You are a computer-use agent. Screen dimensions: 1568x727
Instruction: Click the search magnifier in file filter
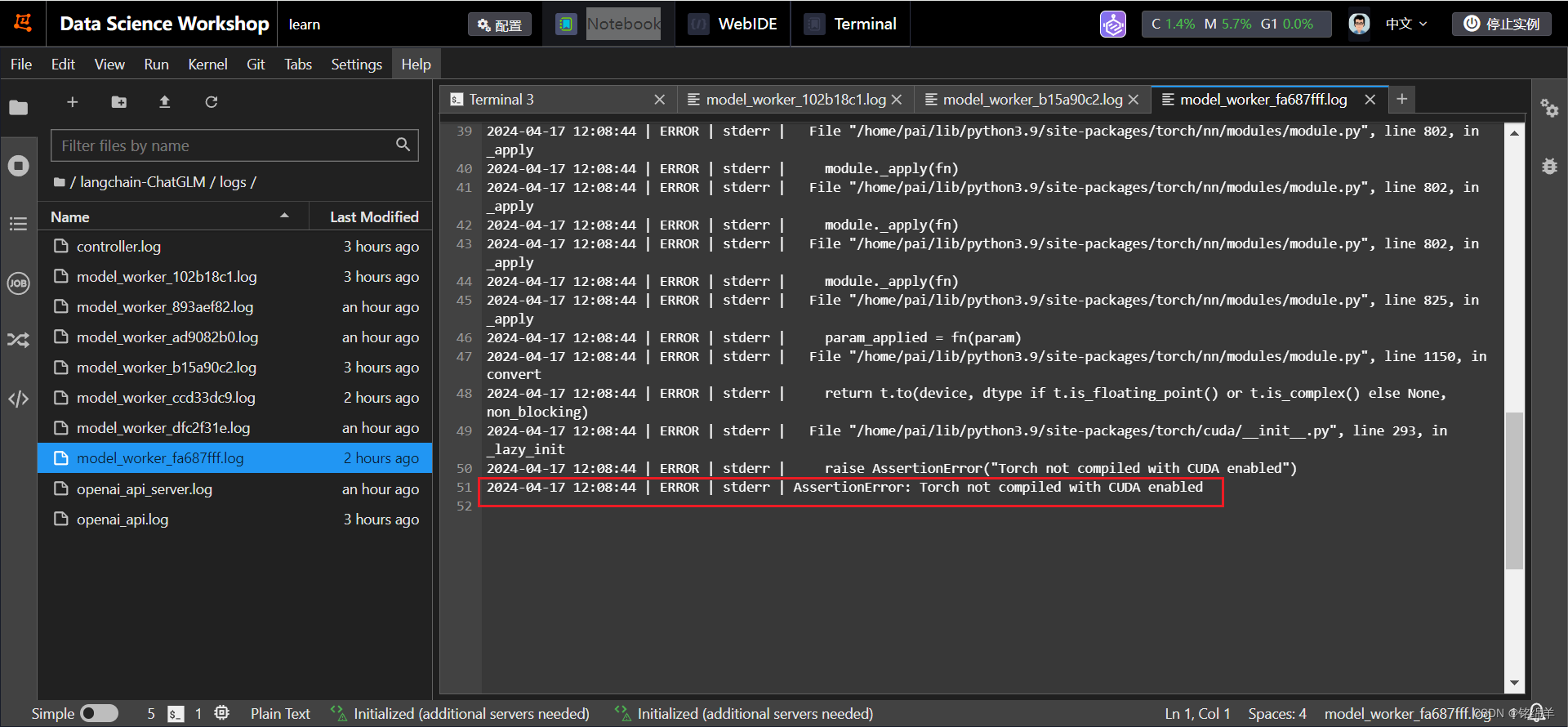click(403, 145)
